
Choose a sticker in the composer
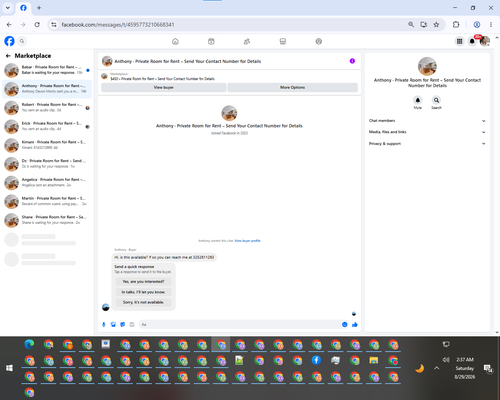[123, 324]
